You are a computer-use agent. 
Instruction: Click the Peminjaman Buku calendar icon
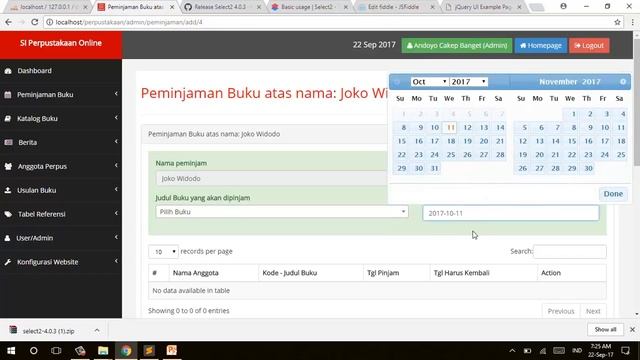pyautogui.click(x=8, y=95)
